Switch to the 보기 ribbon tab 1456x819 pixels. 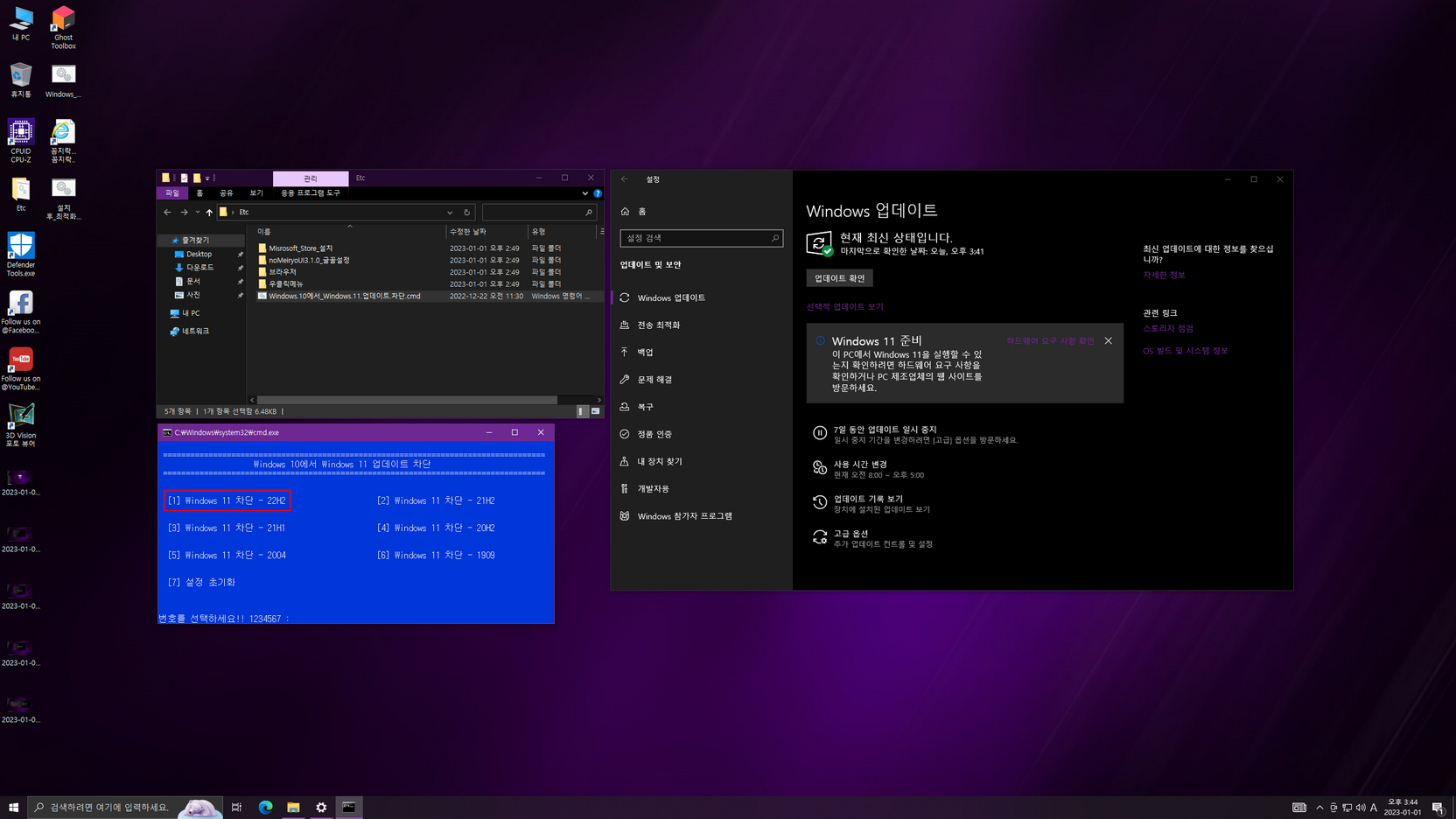click(256, 193)
